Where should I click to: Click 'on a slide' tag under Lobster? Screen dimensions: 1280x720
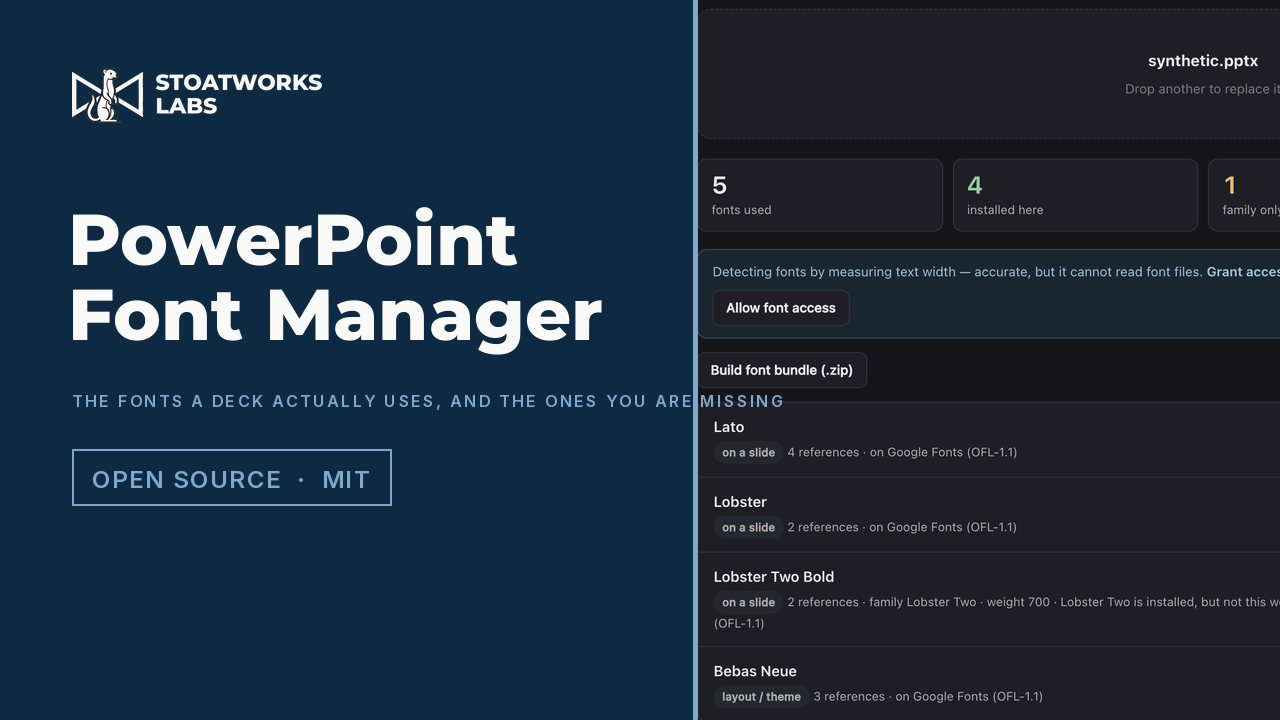749,528
